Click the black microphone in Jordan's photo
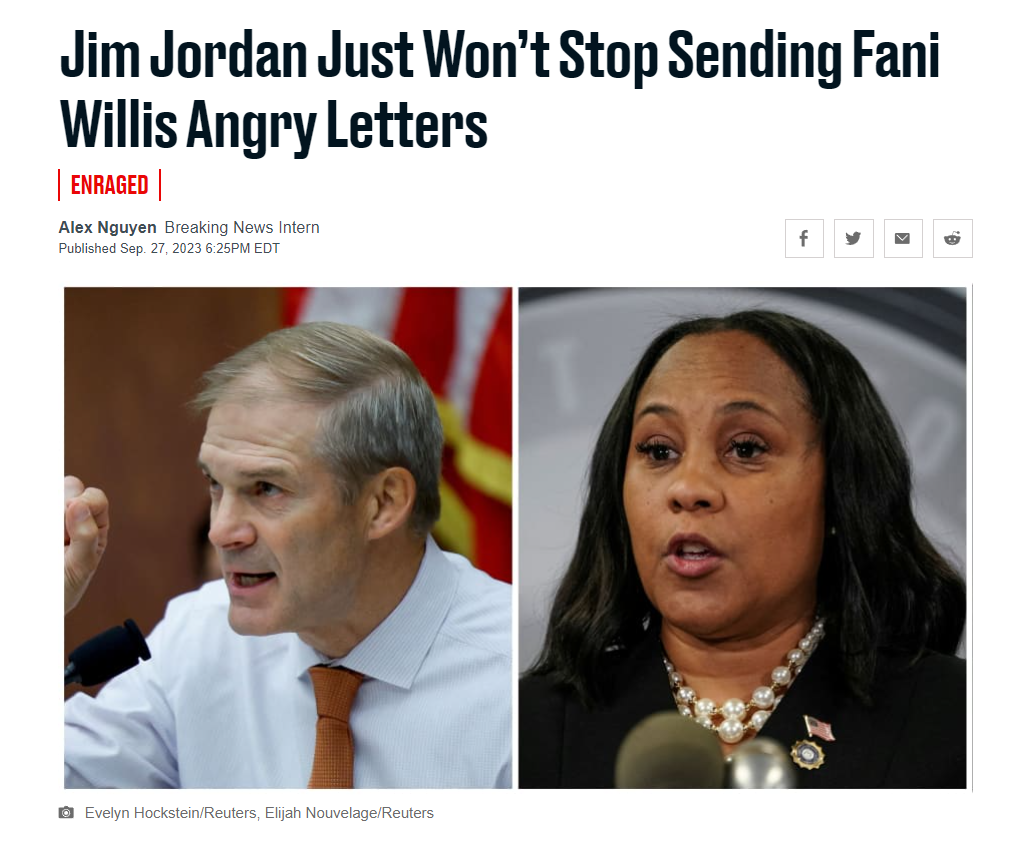 pos(108,653)
